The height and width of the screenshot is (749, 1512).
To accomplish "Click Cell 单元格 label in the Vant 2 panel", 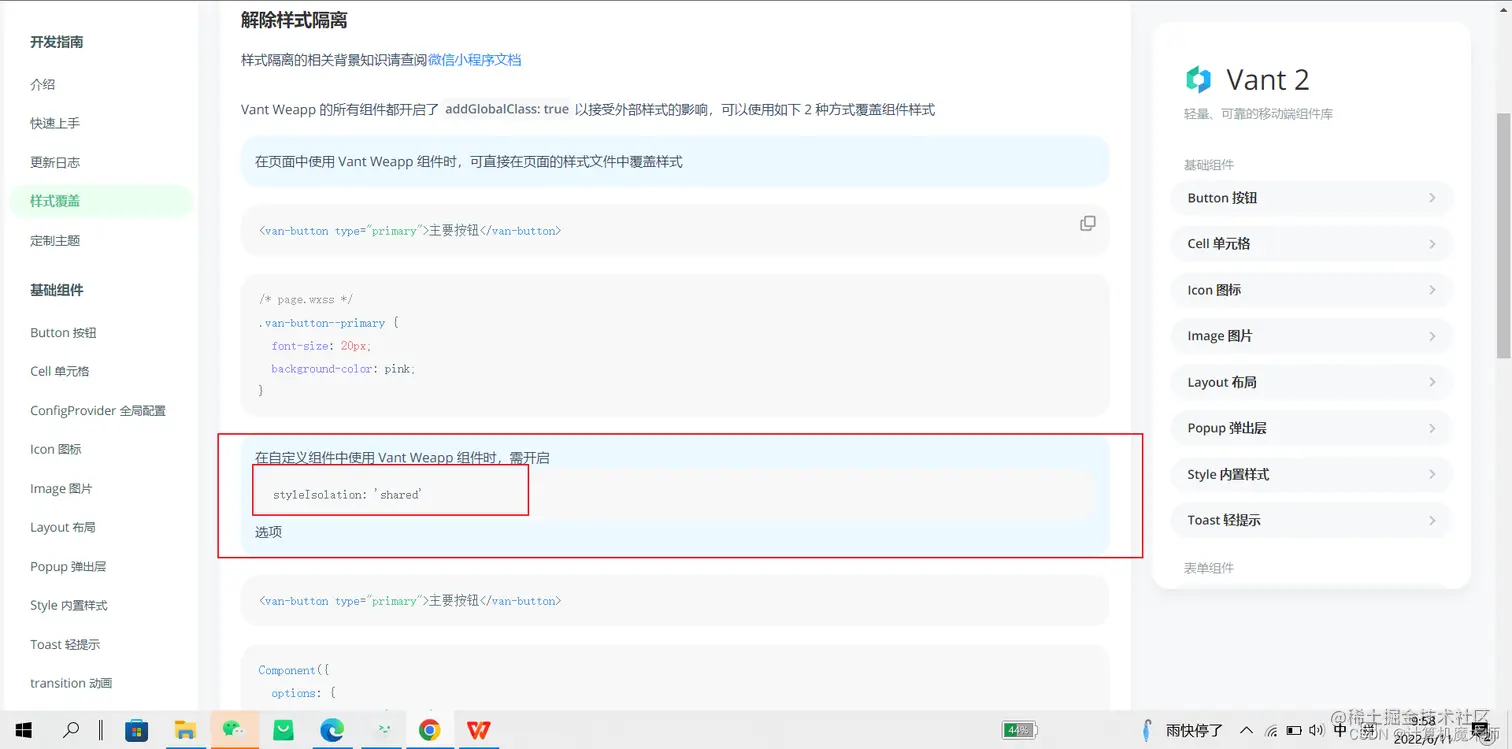I will (x=1219, y=244).
